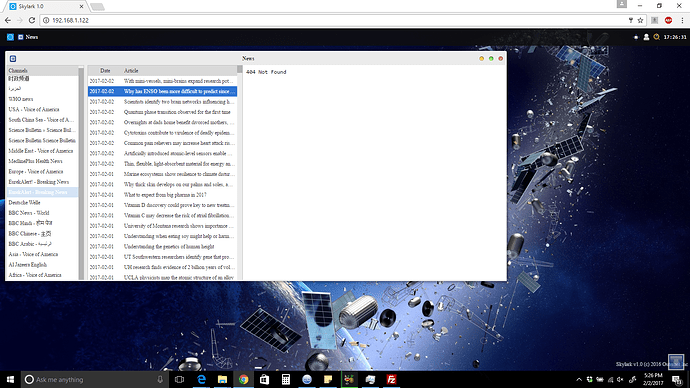Select Middle East - Voice of America channel
Image resolution: width=690 pixels, height=388 pixels.
pos(42,151)
